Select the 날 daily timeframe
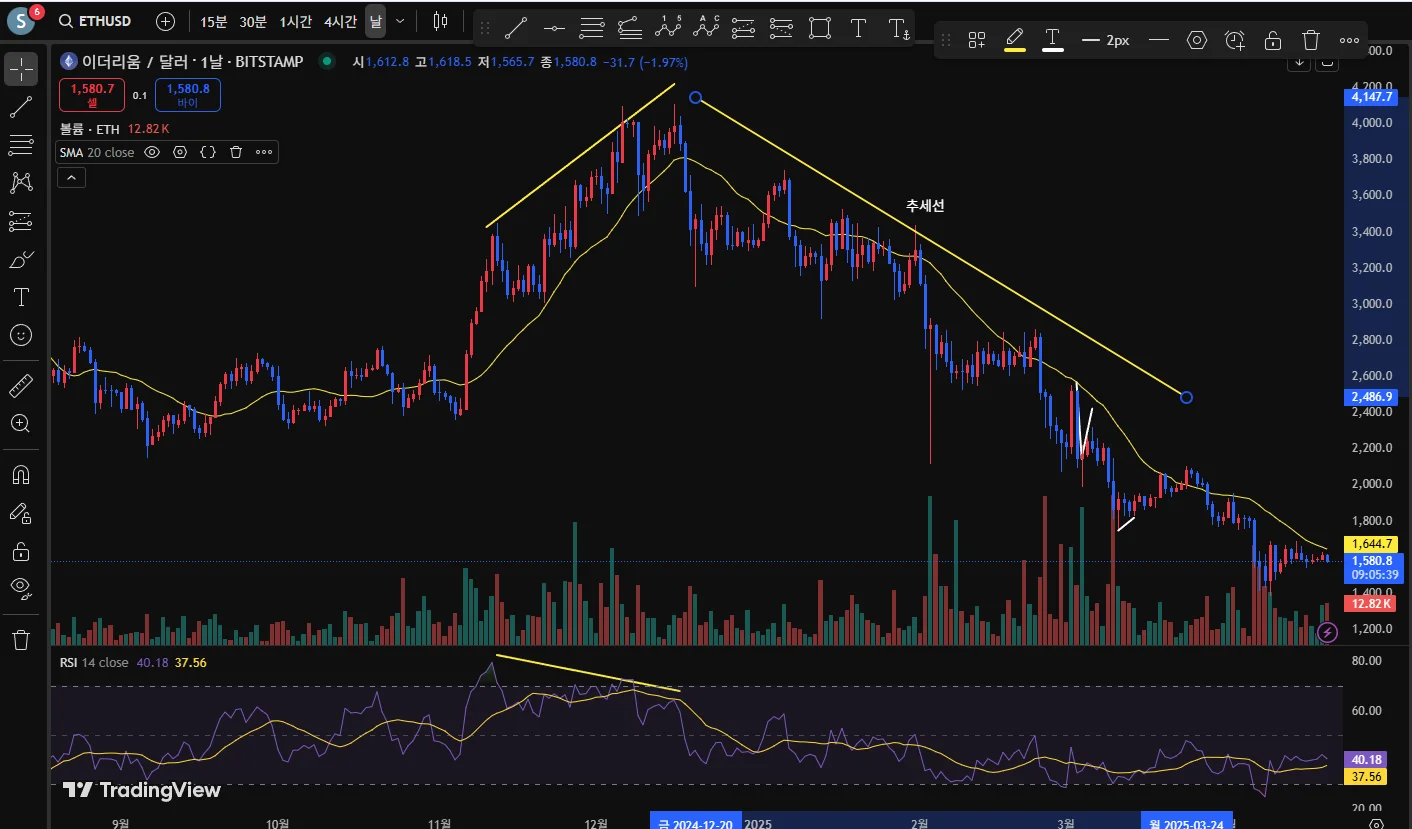The image size is (1412, 829). (375, 21)
